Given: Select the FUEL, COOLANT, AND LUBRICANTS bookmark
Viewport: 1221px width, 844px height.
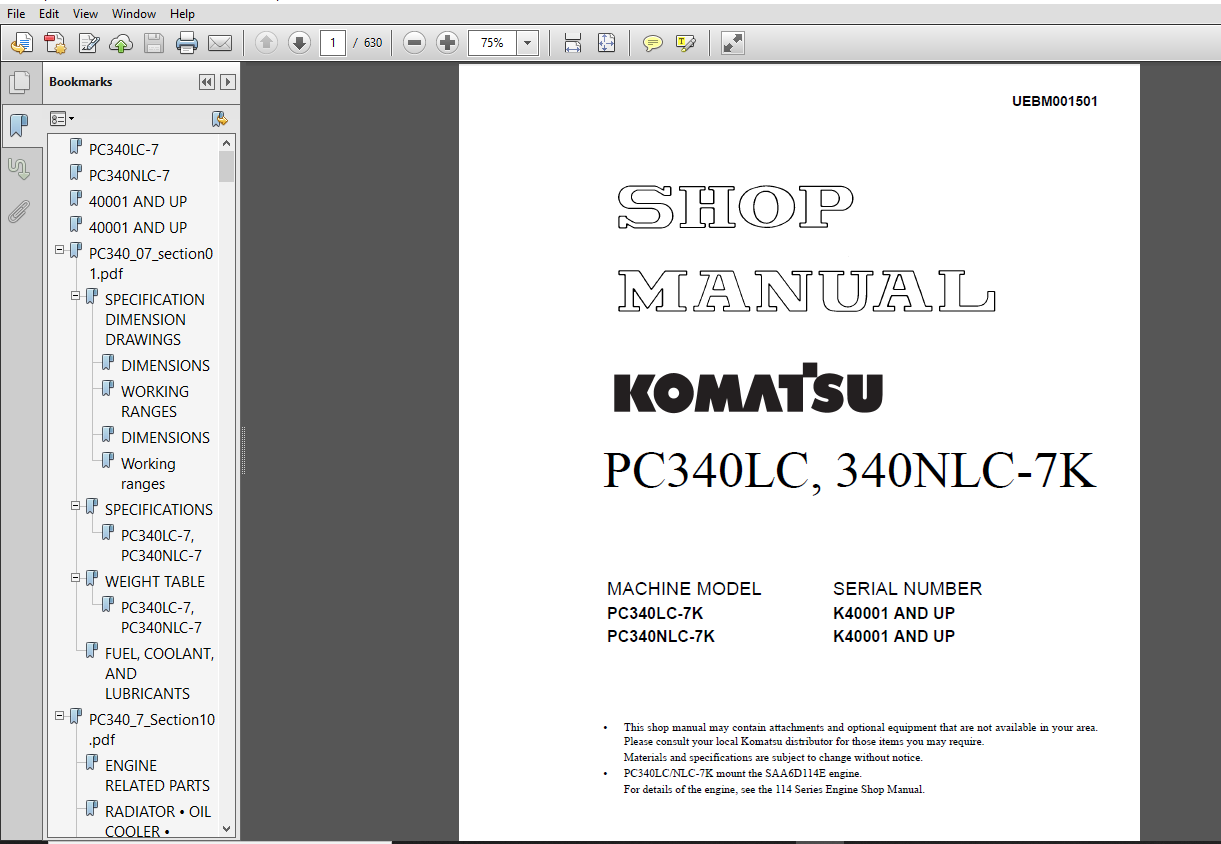Looking at the screenshot, I should click(159, 673).
